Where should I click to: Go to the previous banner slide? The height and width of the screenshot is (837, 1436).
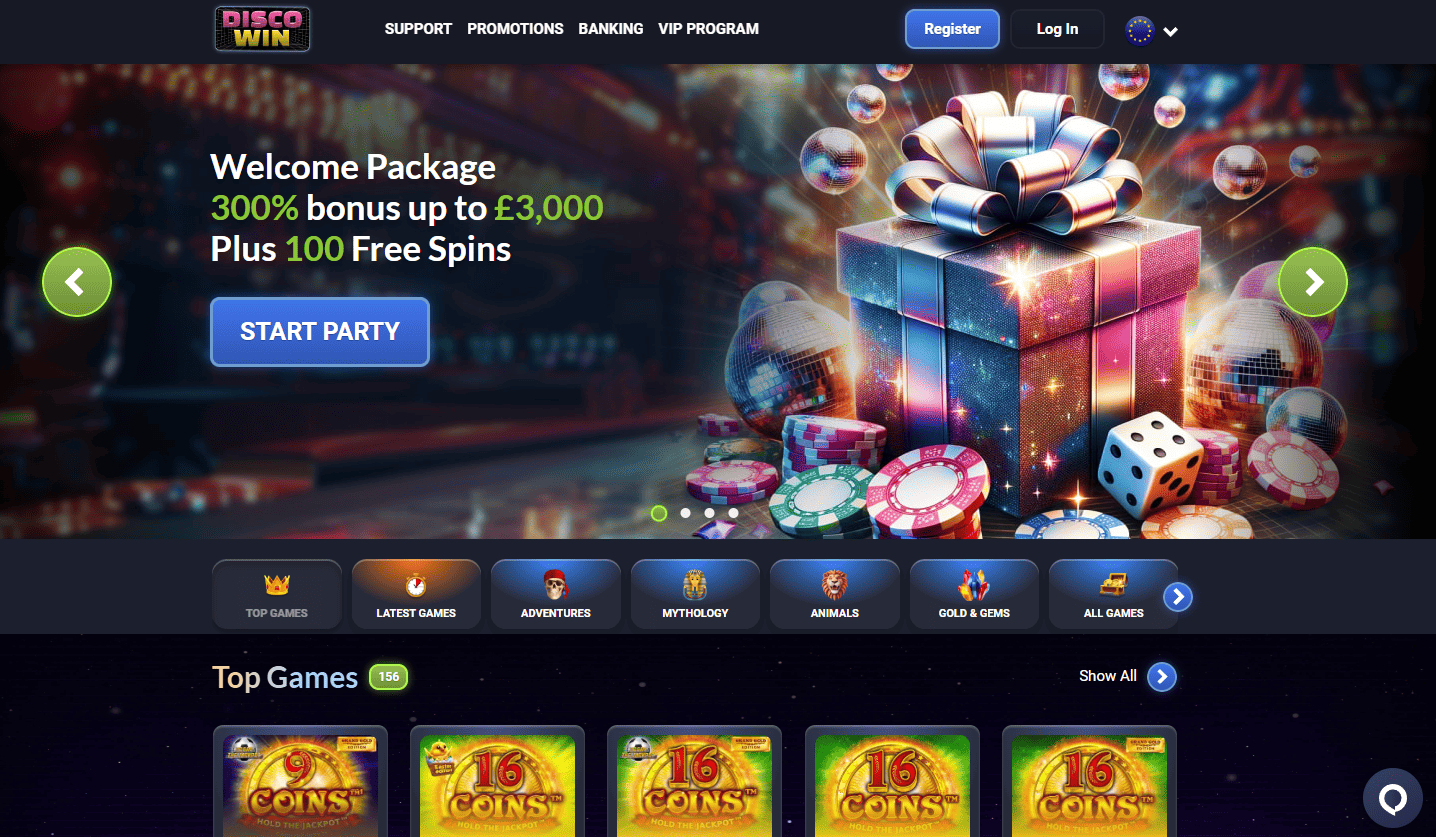77,282
